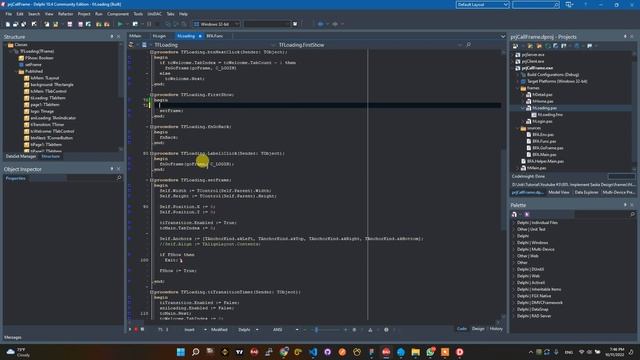
Task: Click the pin icon of the Projects panel
Action: pyautogui.click(x=625, y=36)
